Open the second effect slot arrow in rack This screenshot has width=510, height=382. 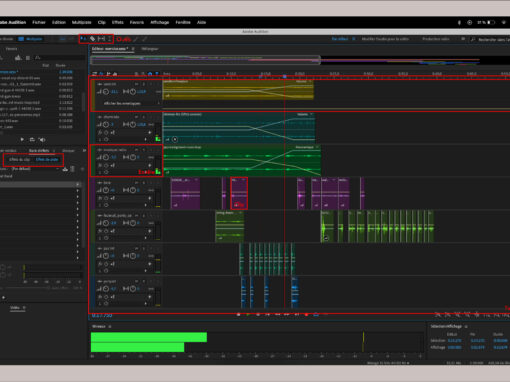[x=78, y=191]
